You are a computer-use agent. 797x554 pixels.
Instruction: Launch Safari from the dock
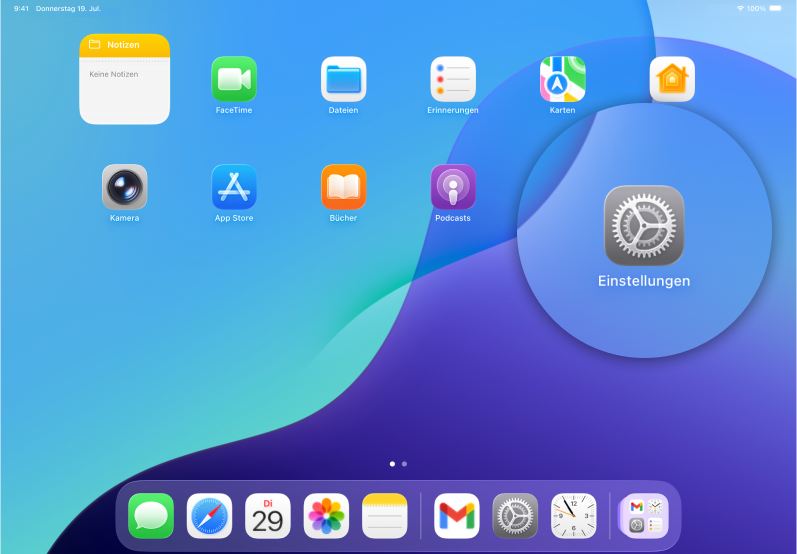(210, 516)
